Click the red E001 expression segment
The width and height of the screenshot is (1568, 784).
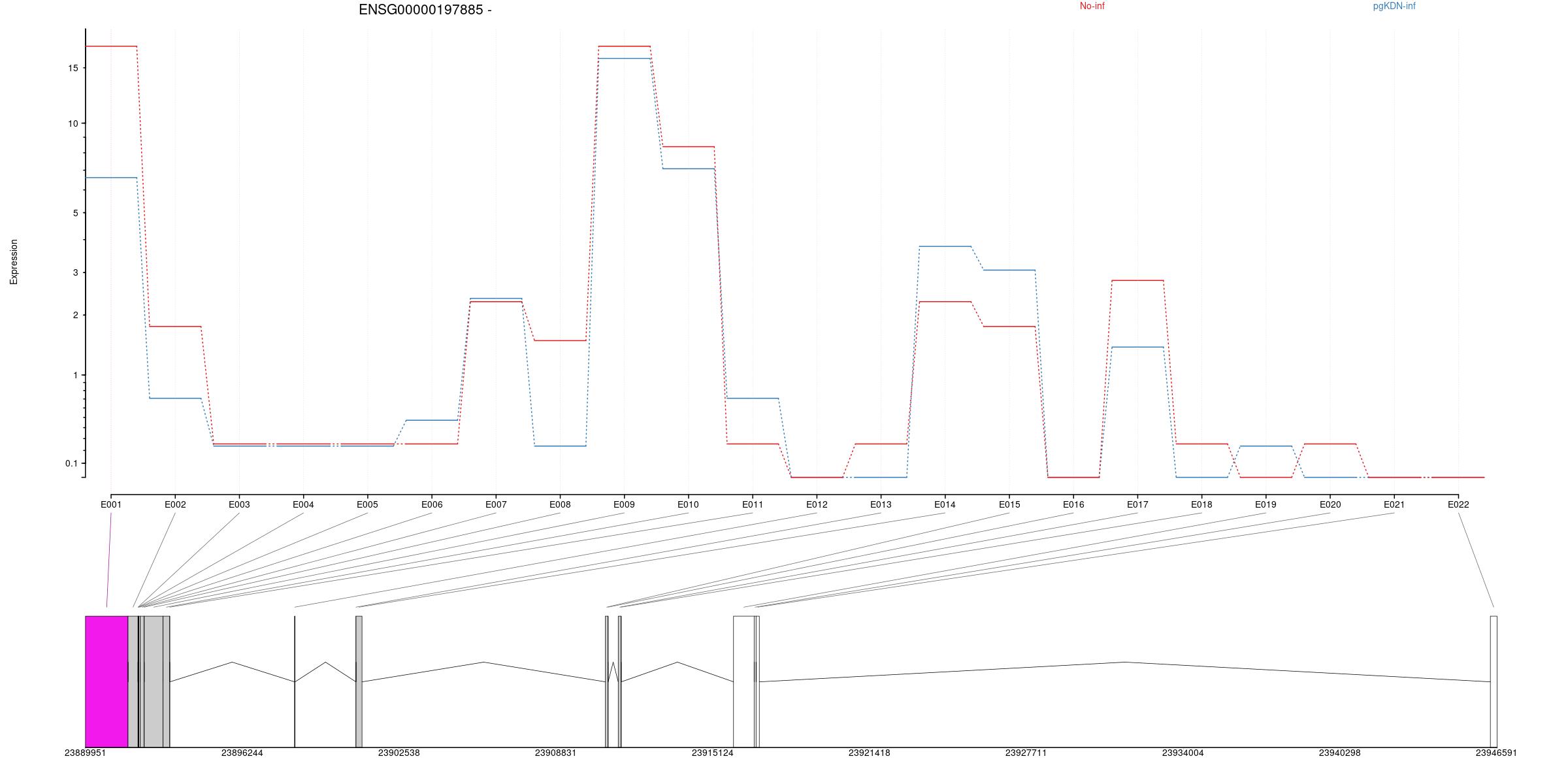point(111,46)
